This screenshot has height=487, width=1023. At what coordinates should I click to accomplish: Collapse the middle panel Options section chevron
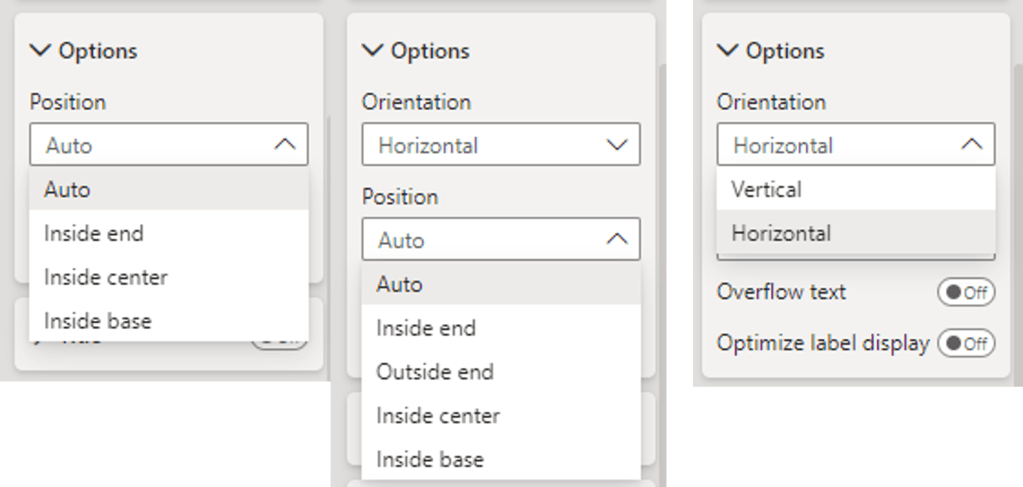[x=373, y=50]
